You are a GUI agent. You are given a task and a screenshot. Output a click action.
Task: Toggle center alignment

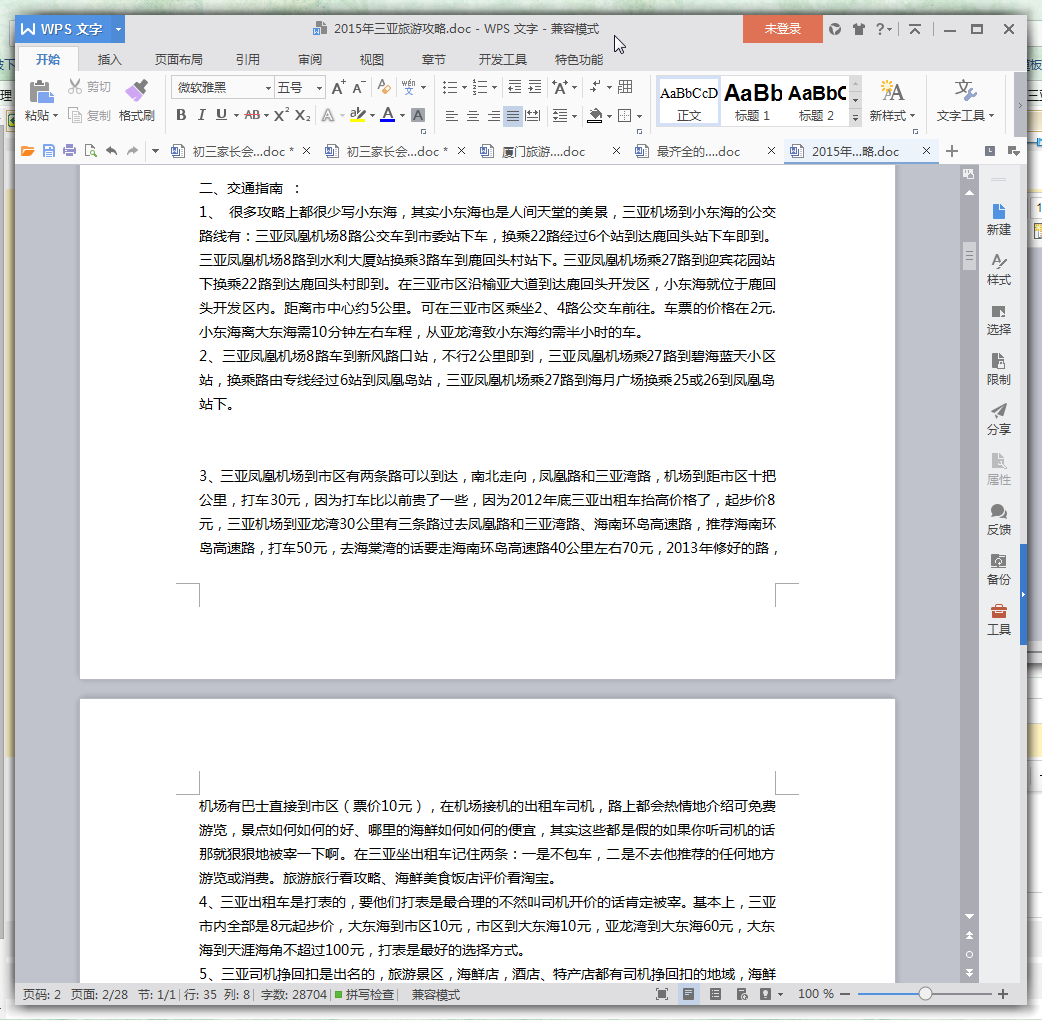tap(472, 116)
